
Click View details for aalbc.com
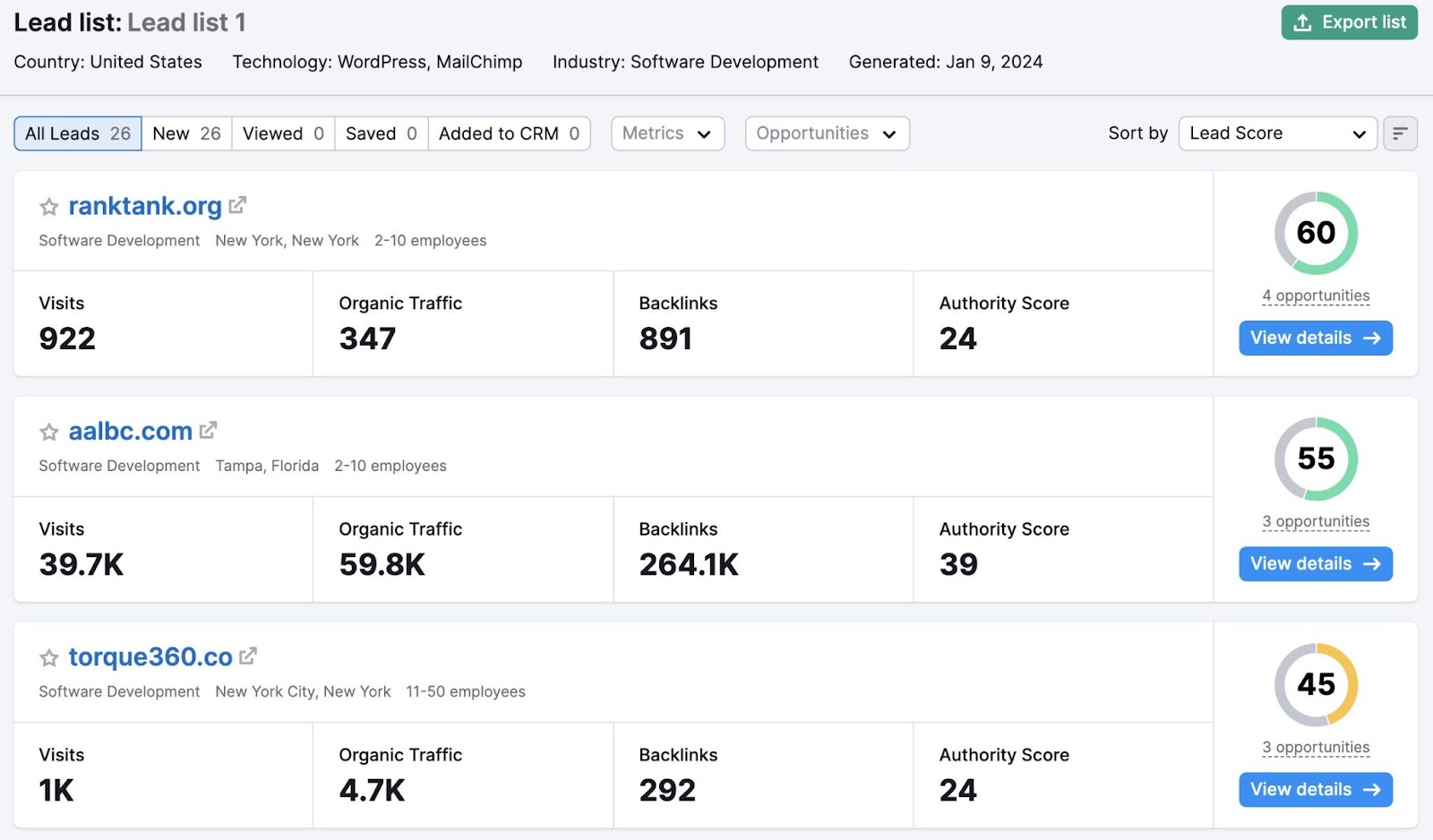pos(1315,563)
